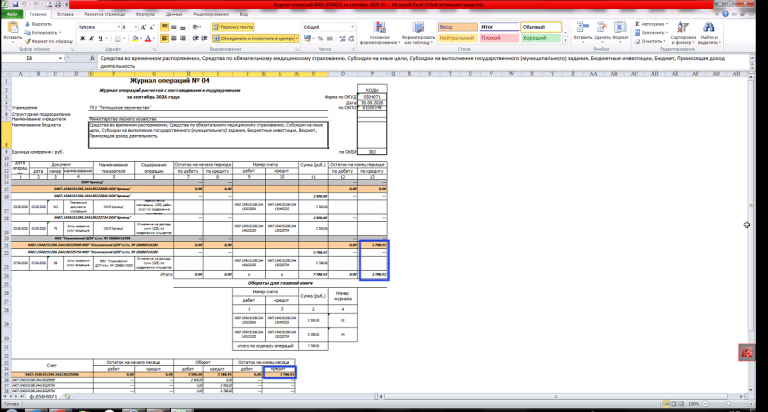Image resolution: width=768 pixels, height=412 pixels.
Task: Toggle middle vertical alignment
Action: coord(173,27)
